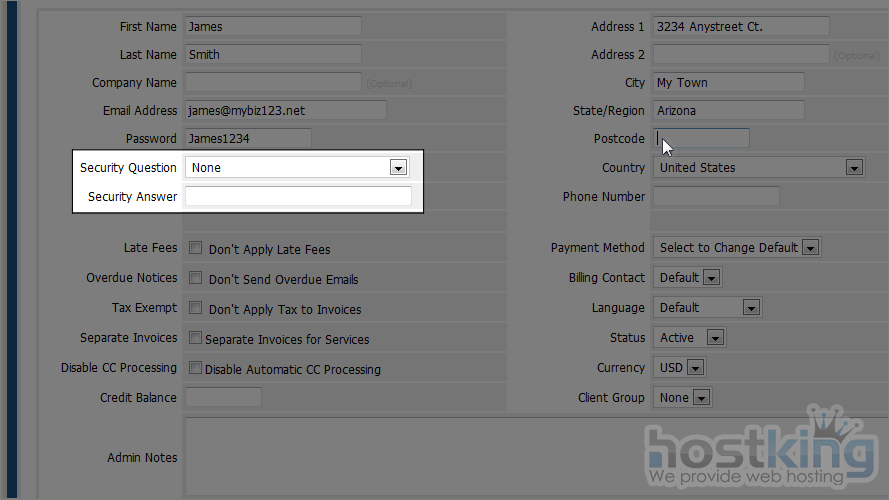Screen dimensions: 889x500
Task: Open the Language dropdown
Action: pos(707,308)
